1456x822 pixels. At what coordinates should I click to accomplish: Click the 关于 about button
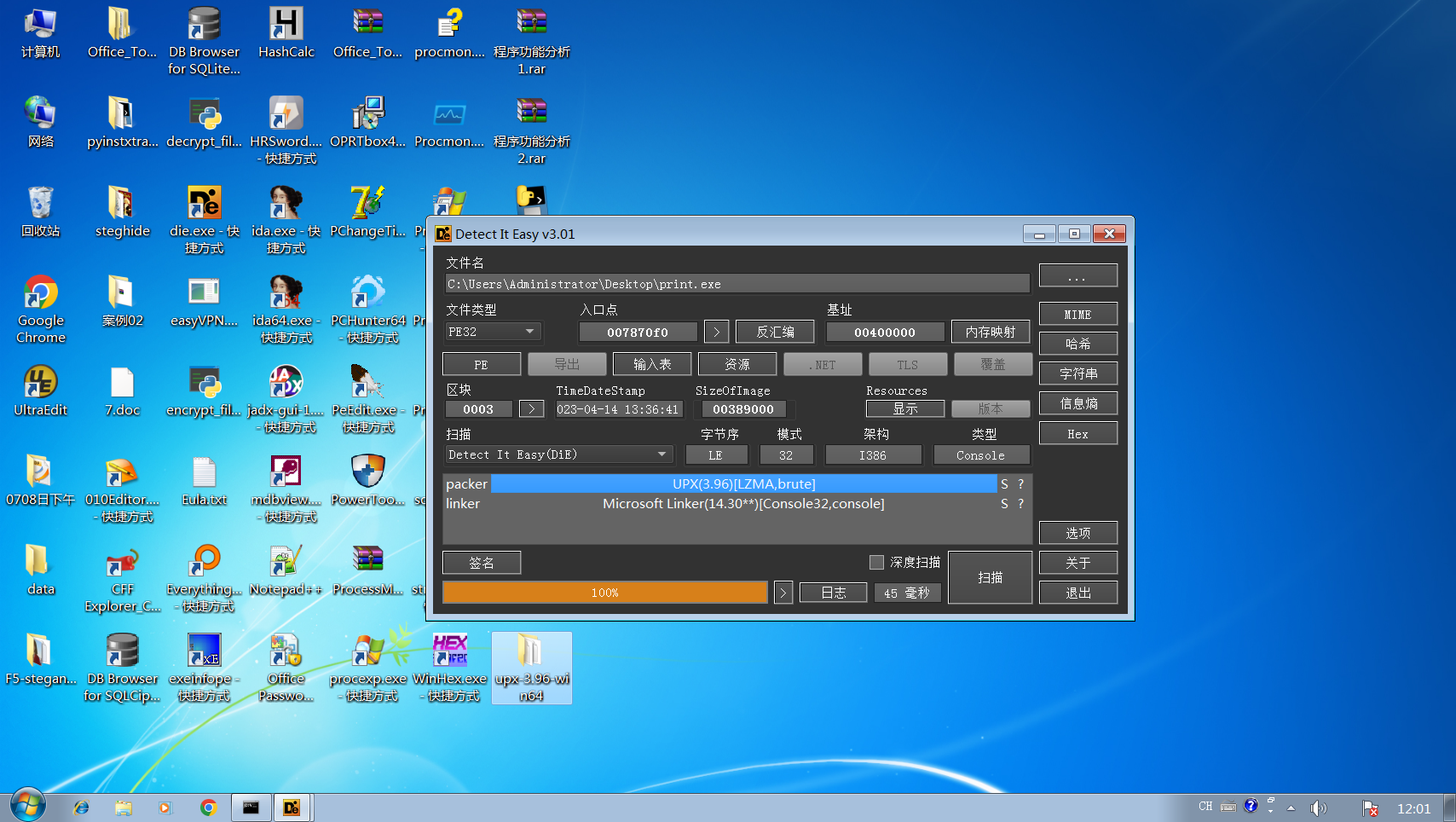coord(1078,563)
